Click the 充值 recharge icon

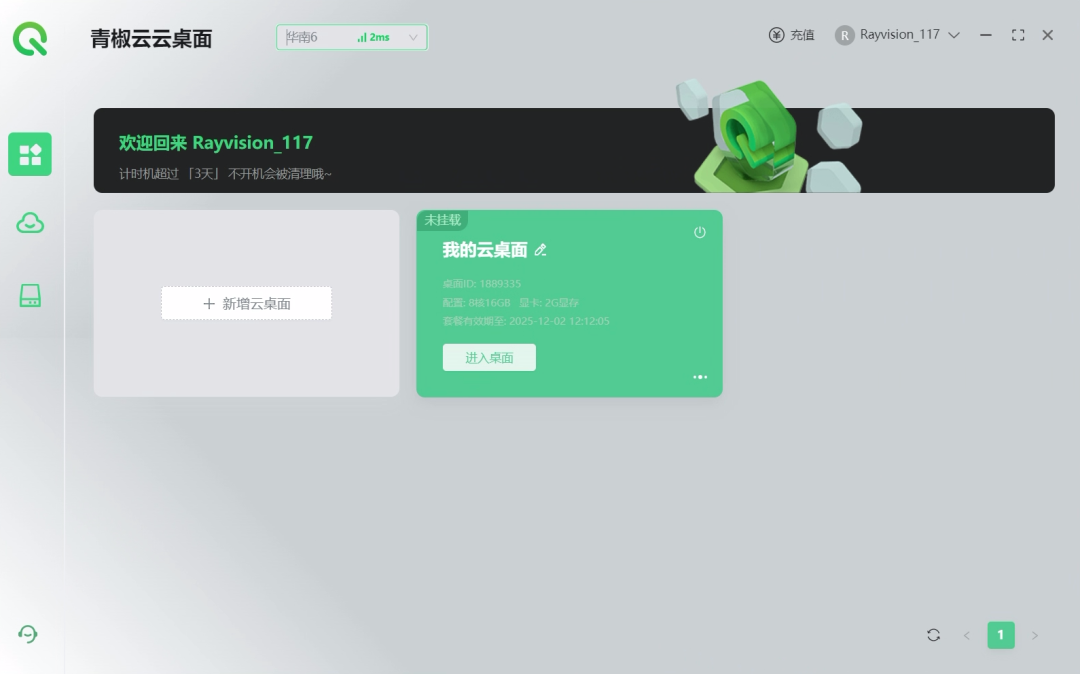[776, 35]
